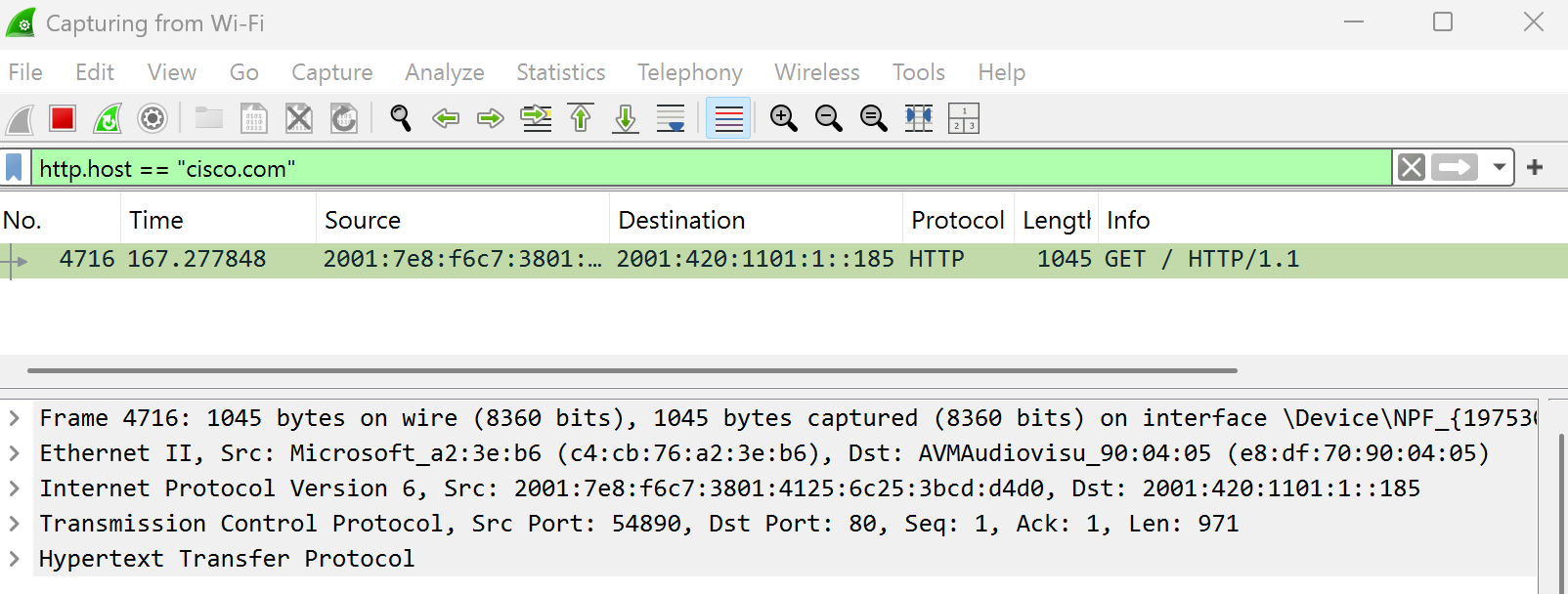This screenshot has width=1568, height=594.
Task: Click the packet details vertical scrollbar
Action: [1562, 513]
